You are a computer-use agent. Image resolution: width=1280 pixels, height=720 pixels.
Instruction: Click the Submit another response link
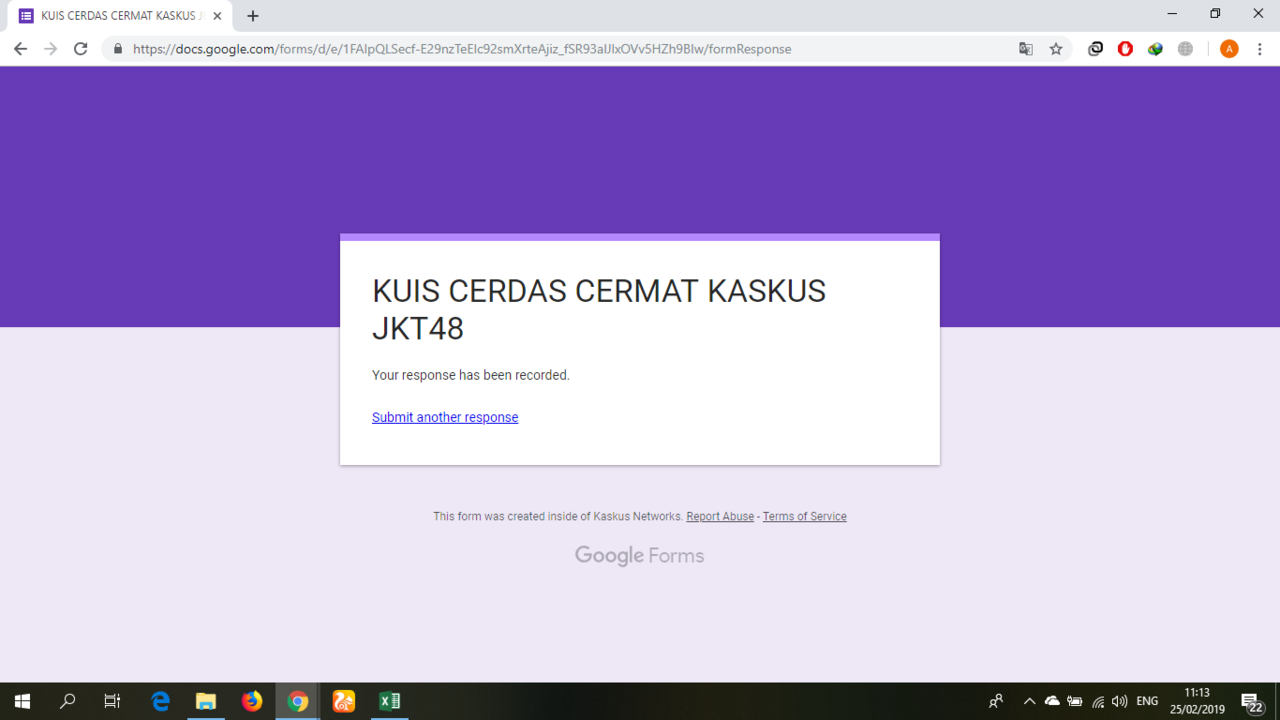tap(445, 417)
